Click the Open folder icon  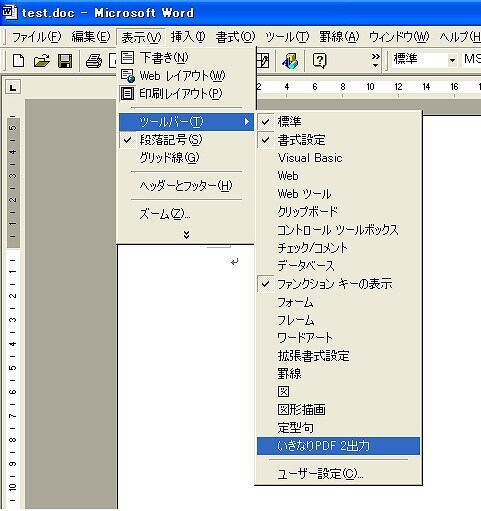pos(42,61)
